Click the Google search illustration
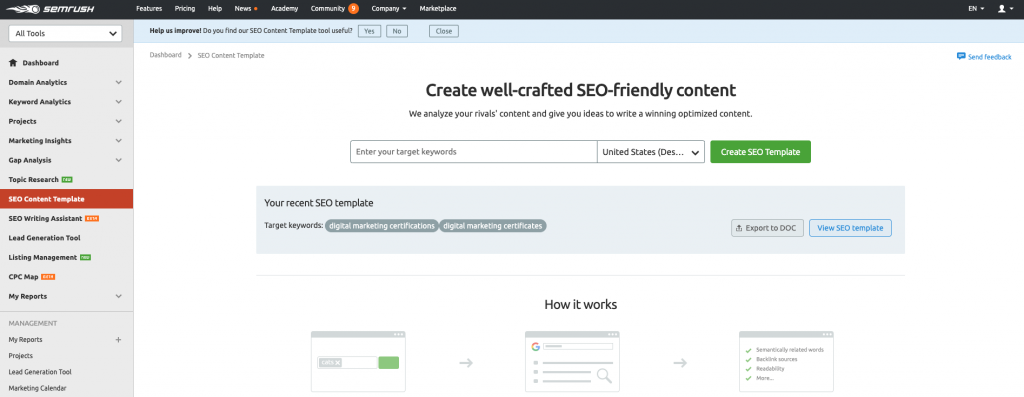1024x397 pixels. (572, 362)
